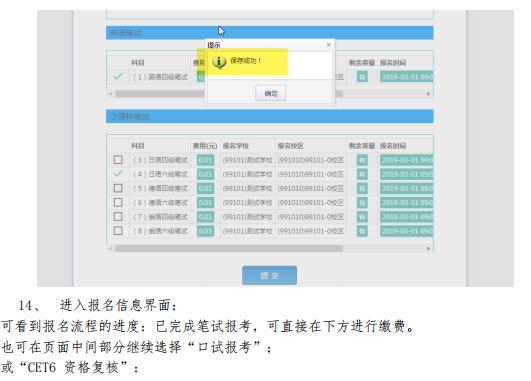The image size is (531, 381).
Task: Tick the checkbox for row (8) 俄语六级笔试
Action: (x=118, y=231)
